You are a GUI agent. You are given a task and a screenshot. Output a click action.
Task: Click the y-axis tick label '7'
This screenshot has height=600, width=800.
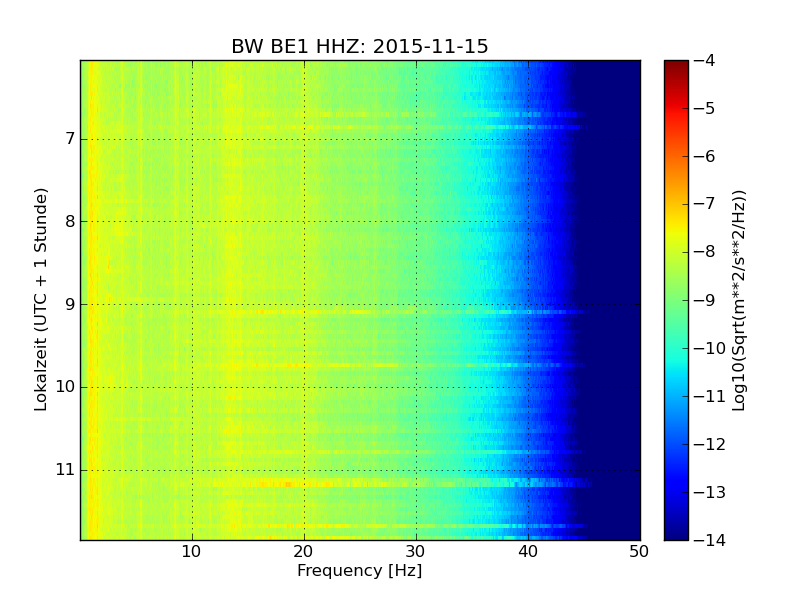(x=70, y=139)
